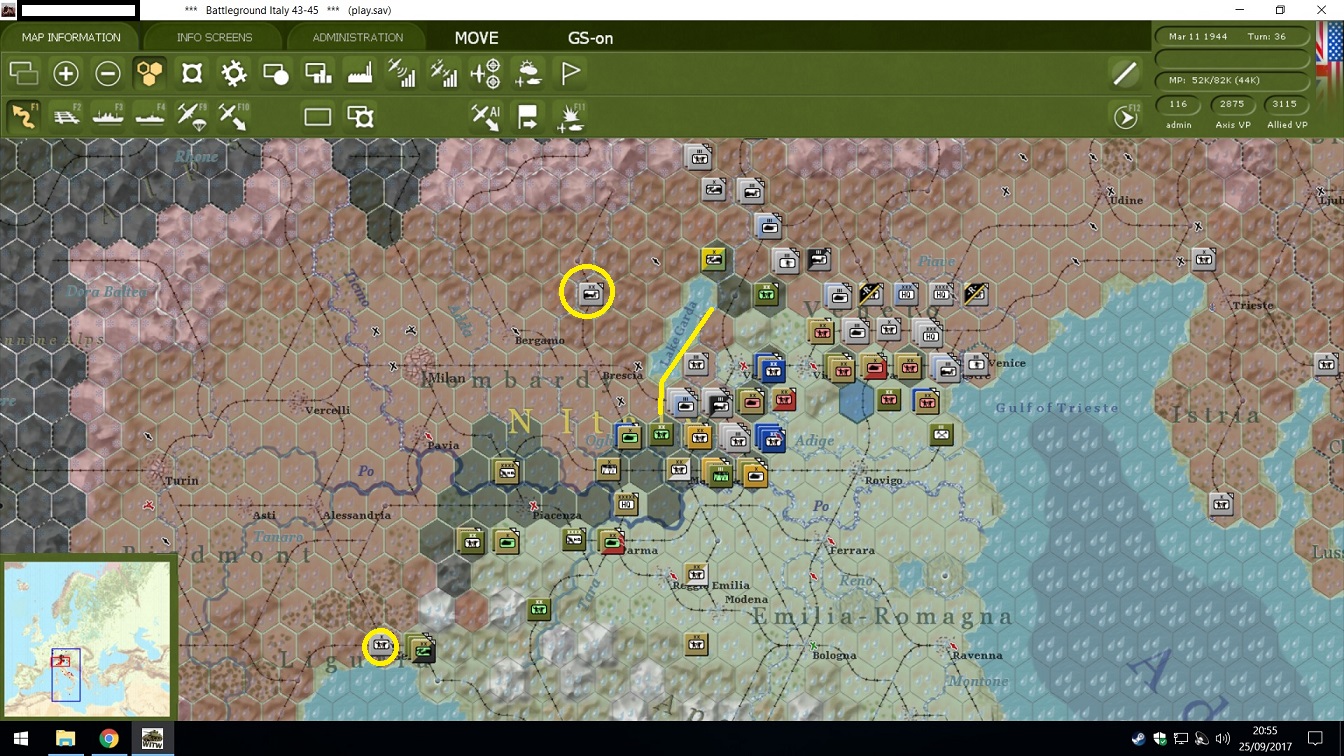Screen dimensions: 1344x756
Task: Open the MAP INFORMATION tab
Action: click(x=71, y=38)
